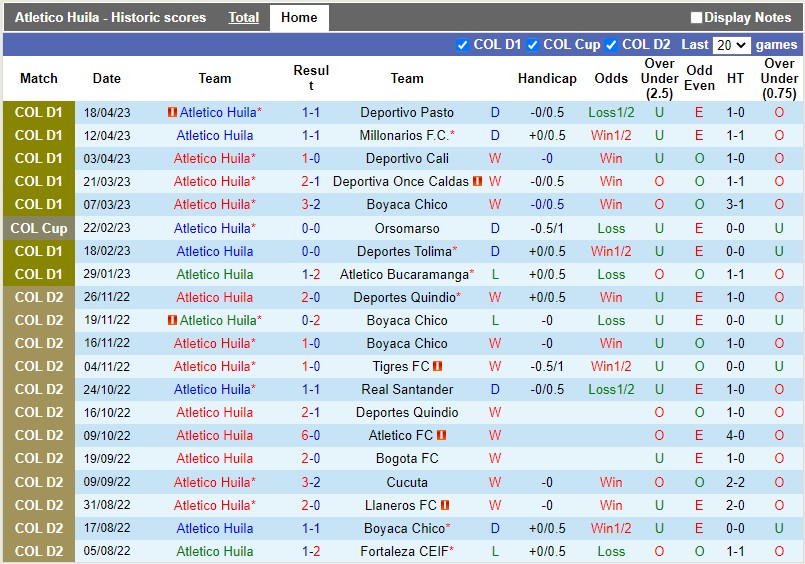
Task: Click HT score 4-0 on Atletico FC row
Action: click(735, 436)
